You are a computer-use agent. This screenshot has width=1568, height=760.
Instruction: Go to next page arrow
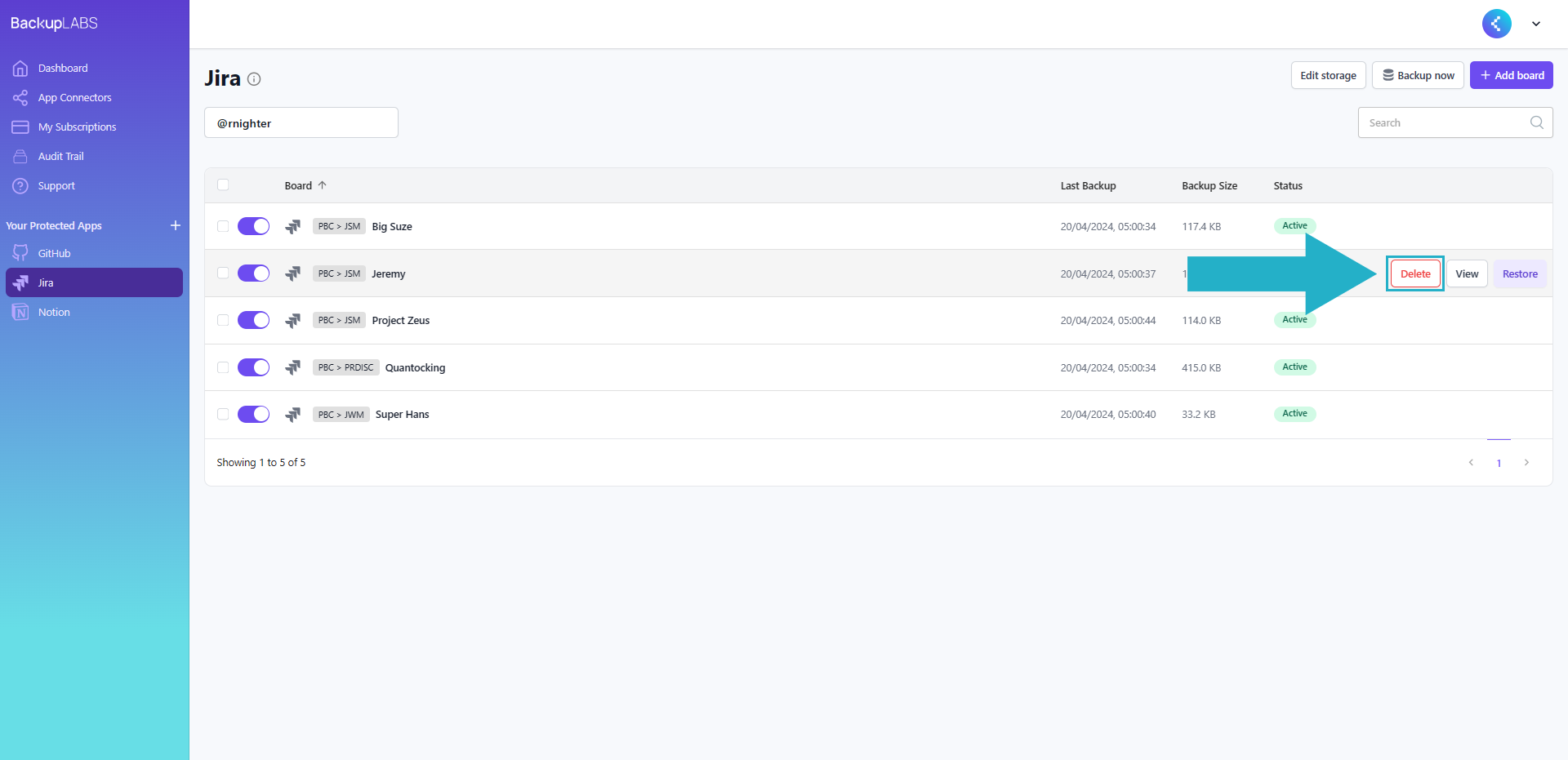click(1526, 463)
